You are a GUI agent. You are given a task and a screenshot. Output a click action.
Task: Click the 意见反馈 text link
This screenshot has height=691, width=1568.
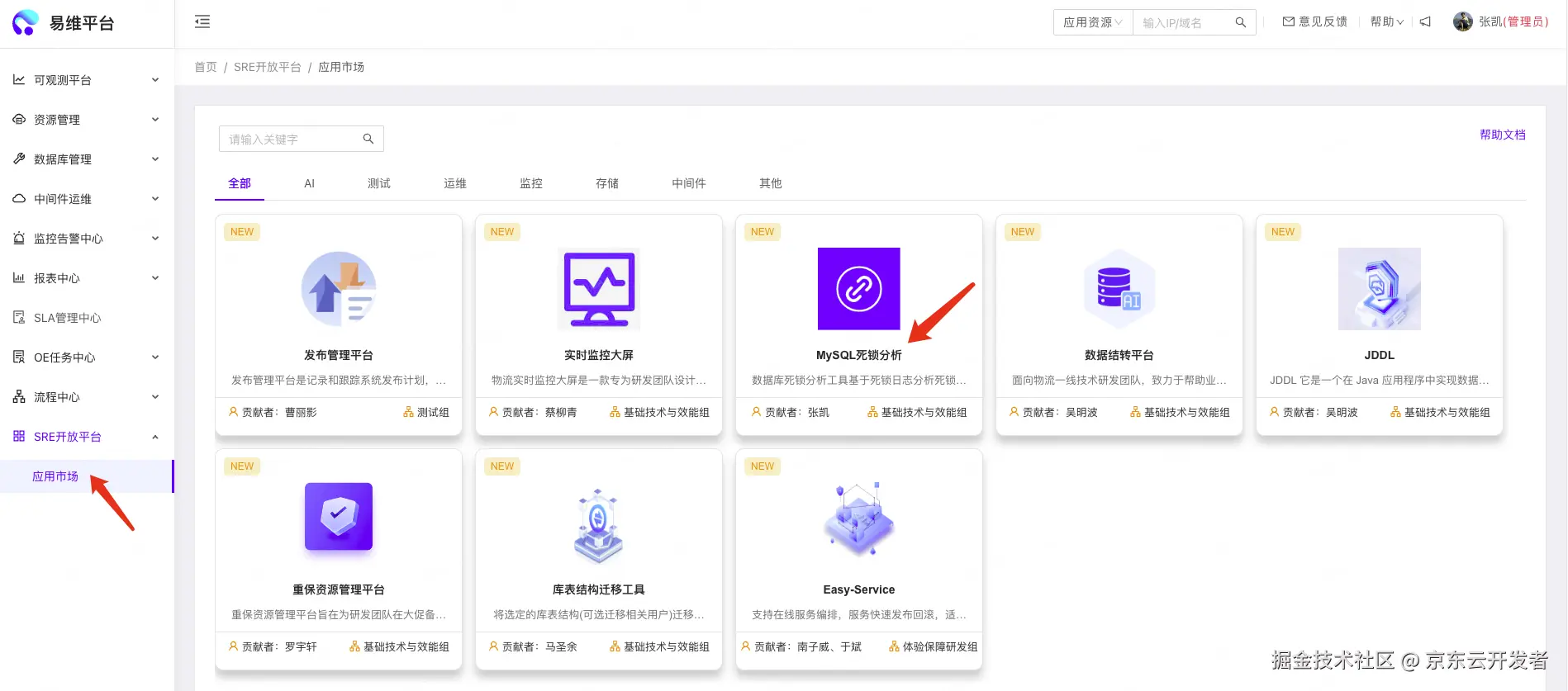[x=1323, y=21]
